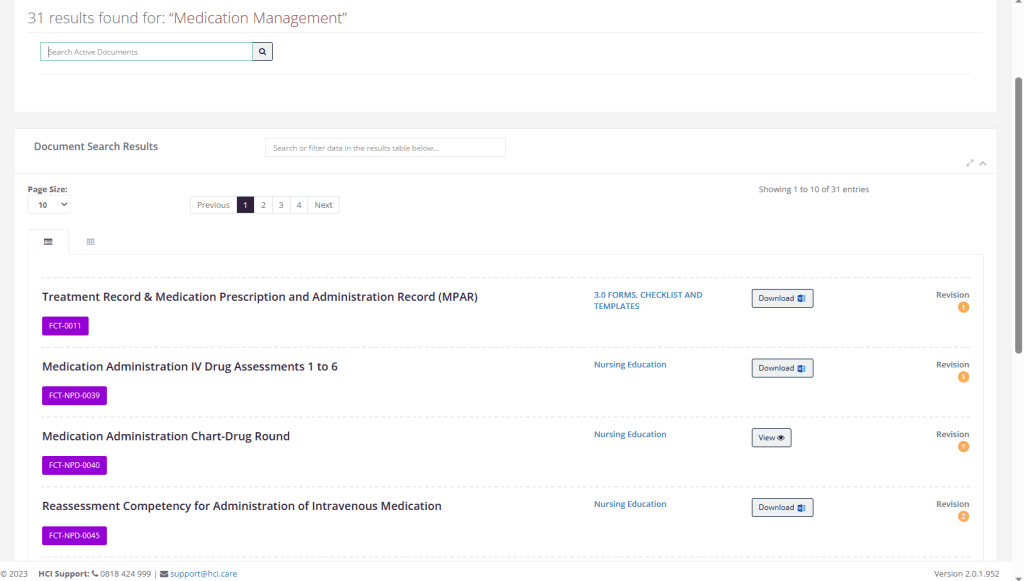The width and height of the screenshot is (1024, 581).
Task: Open the Page Size dropdown
Action: point(49,204)
